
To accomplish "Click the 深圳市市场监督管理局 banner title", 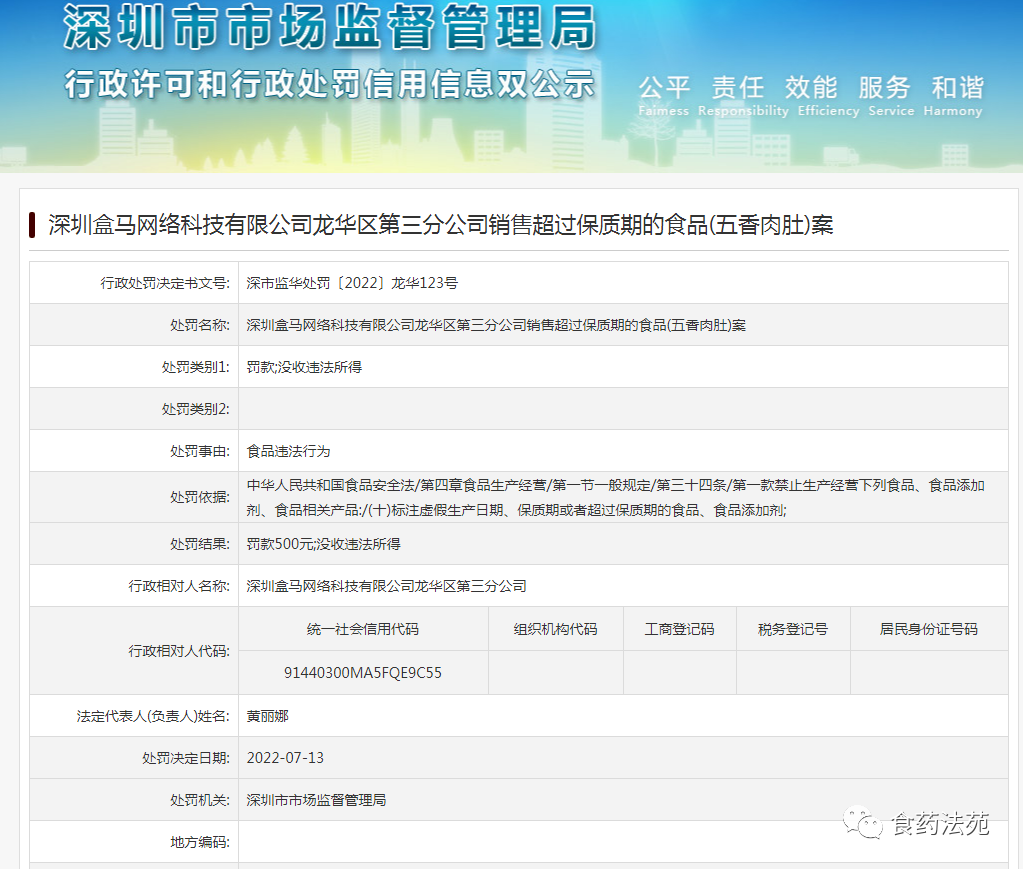I will [x=329, y=27].
